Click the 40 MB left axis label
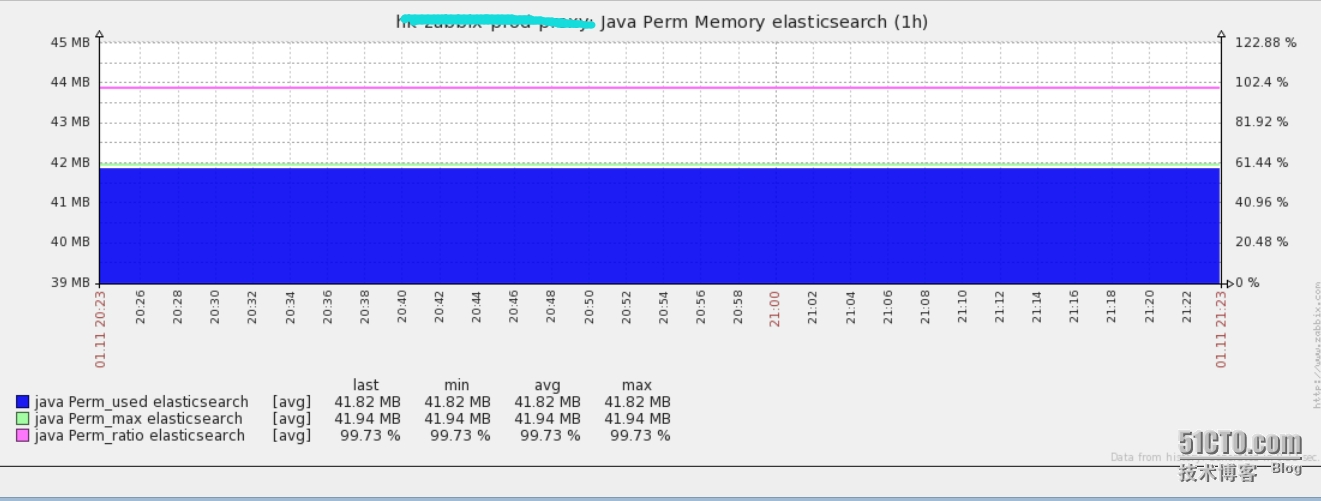 [69, 242]
